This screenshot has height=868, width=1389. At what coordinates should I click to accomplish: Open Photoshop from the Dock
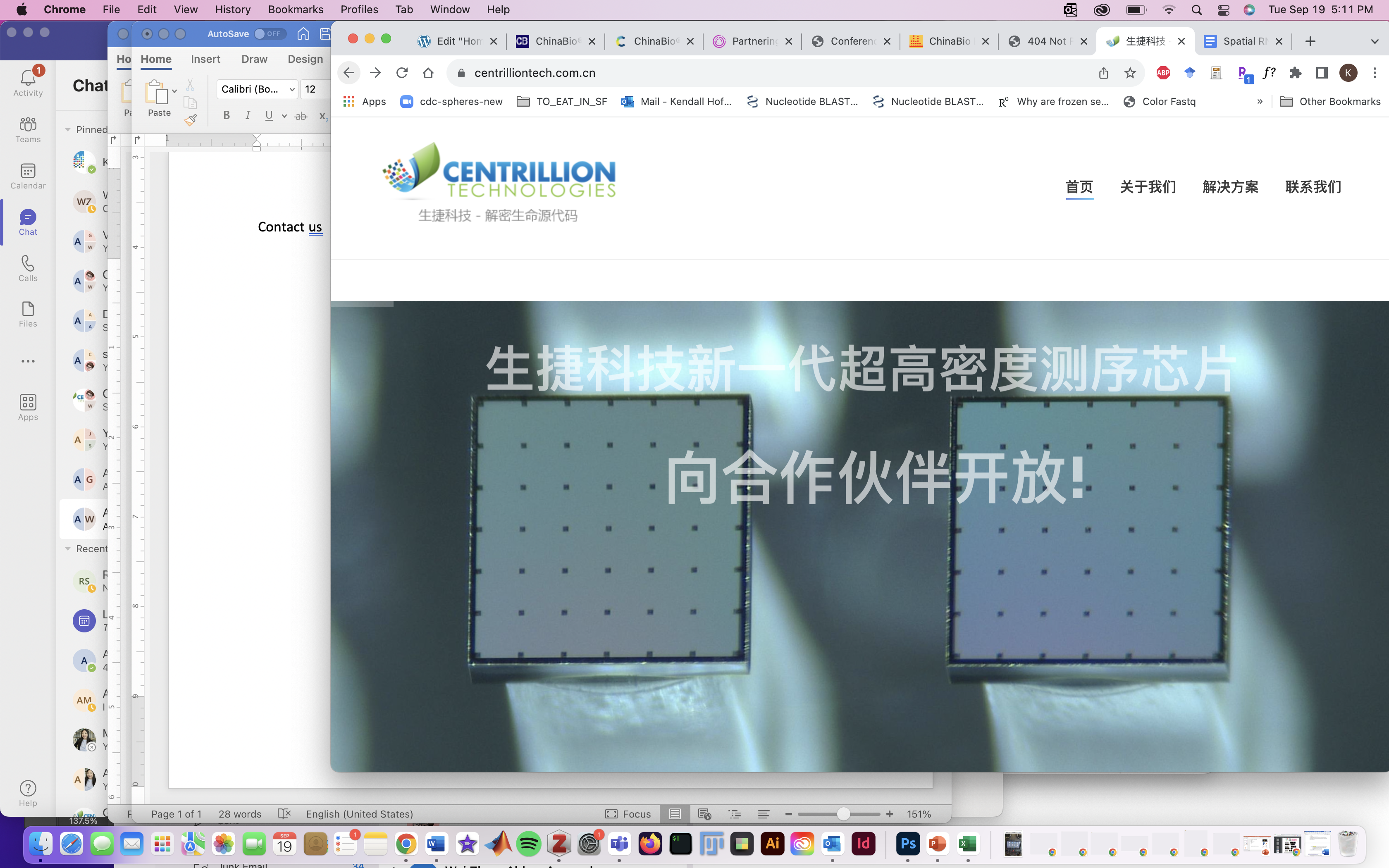[907, 844]
